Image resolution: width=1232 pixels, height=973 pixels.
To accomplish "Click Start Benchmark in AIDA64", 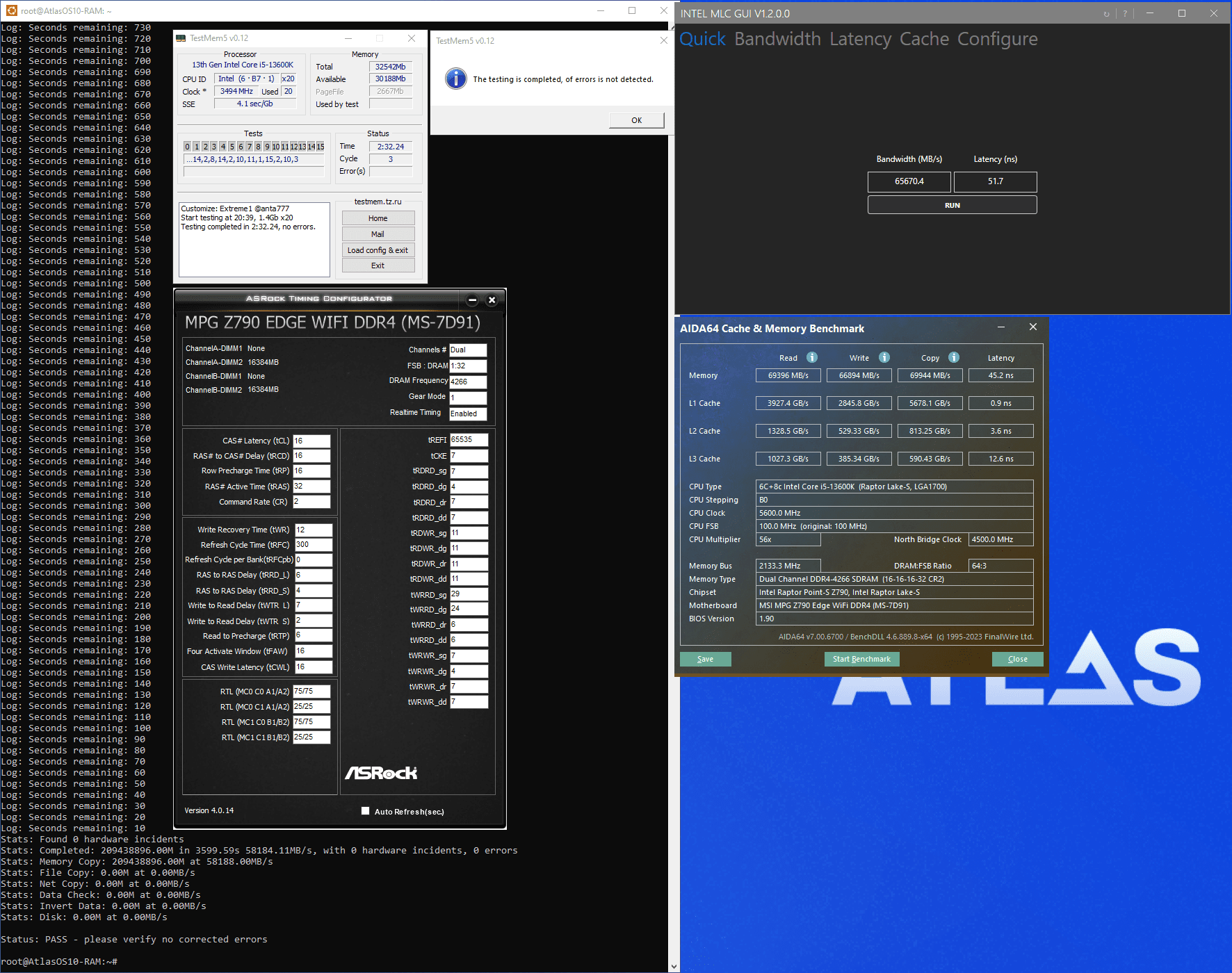I will tap(861, 659).
